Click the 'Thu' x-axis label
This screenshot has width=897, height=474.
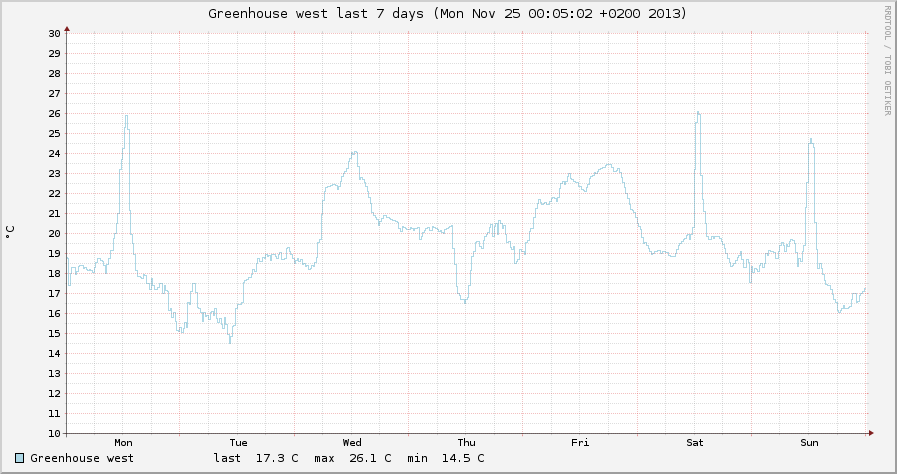point(466,443)
